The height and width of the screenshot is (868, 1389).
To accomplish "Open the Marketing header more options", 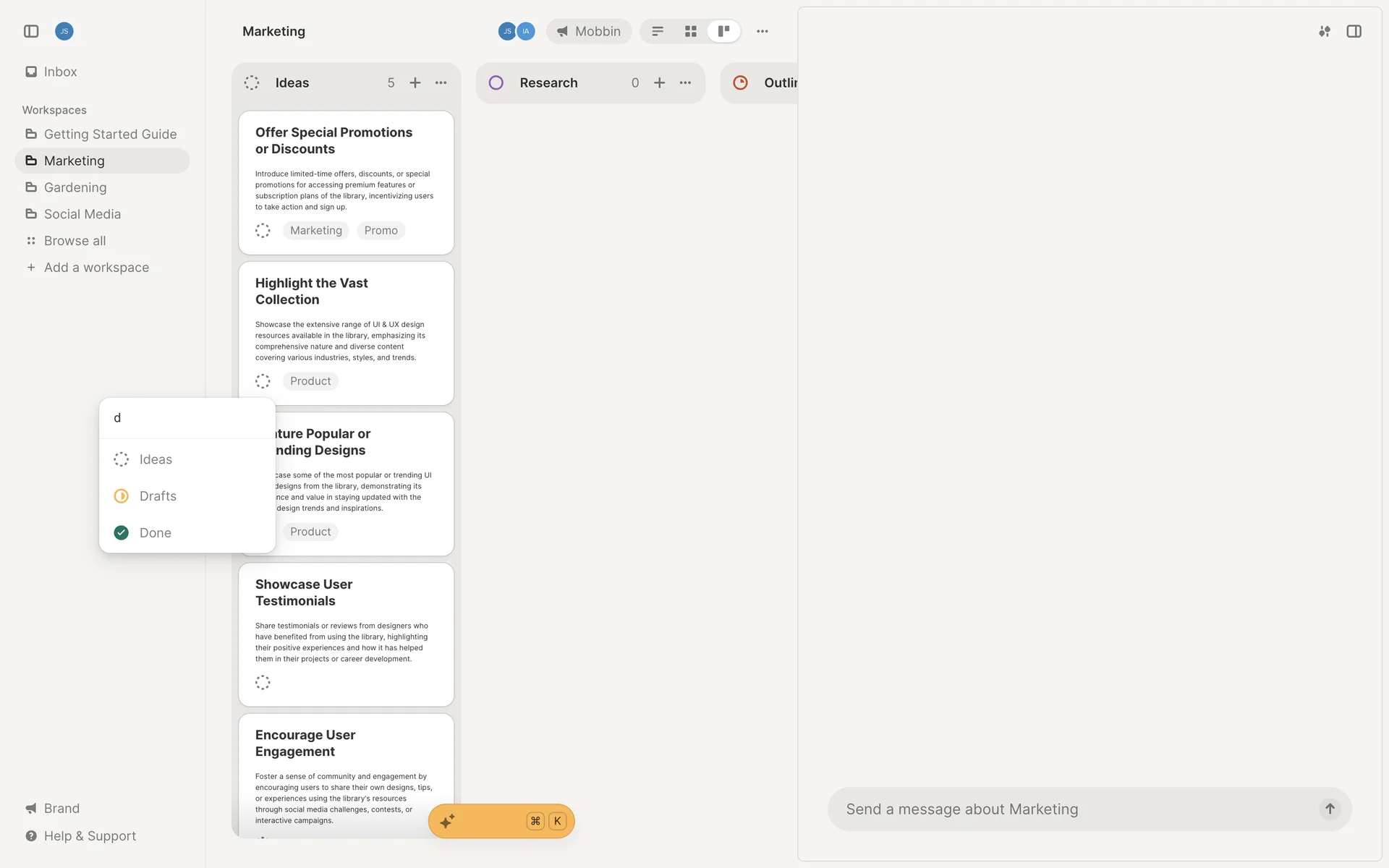I will 762,31.
